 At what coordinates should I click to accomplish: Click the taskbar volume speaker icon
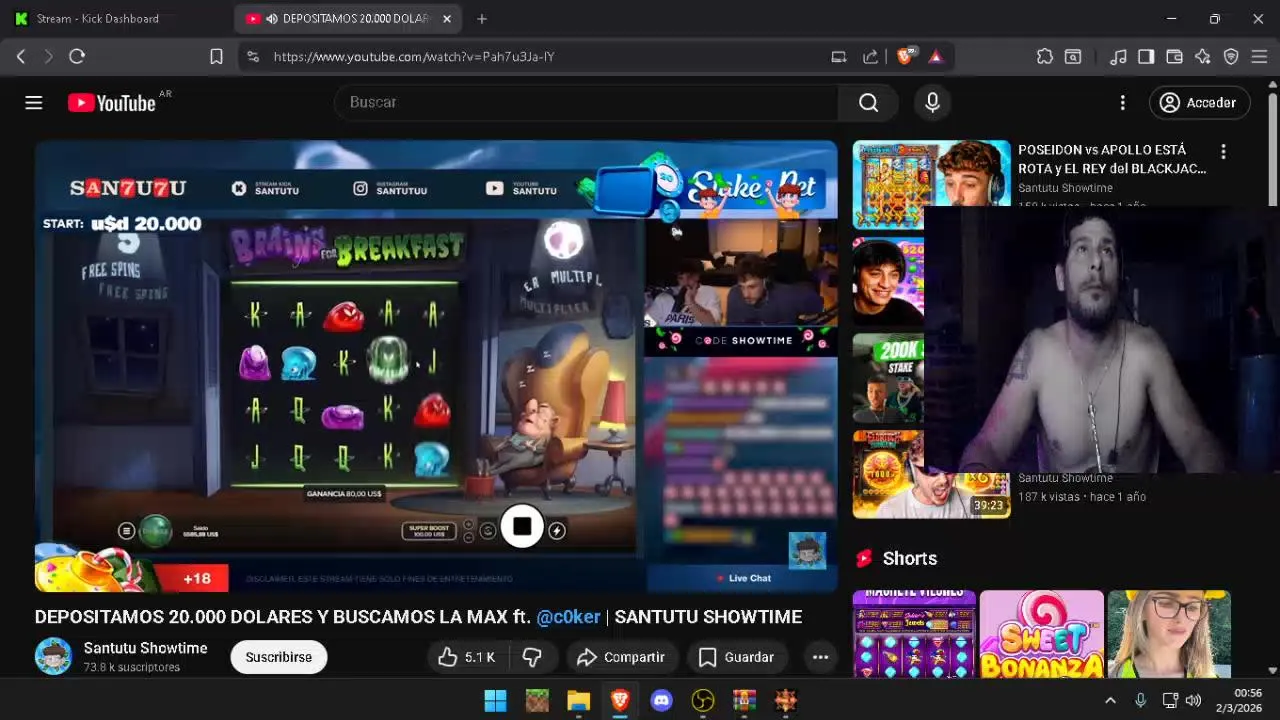click(1193, 701)
